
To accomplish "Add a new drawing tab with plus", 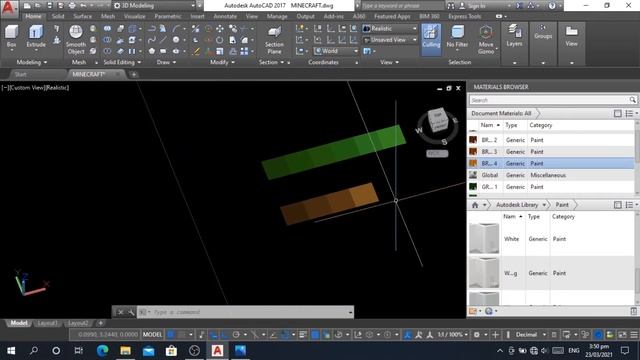I will pos(134,74).
